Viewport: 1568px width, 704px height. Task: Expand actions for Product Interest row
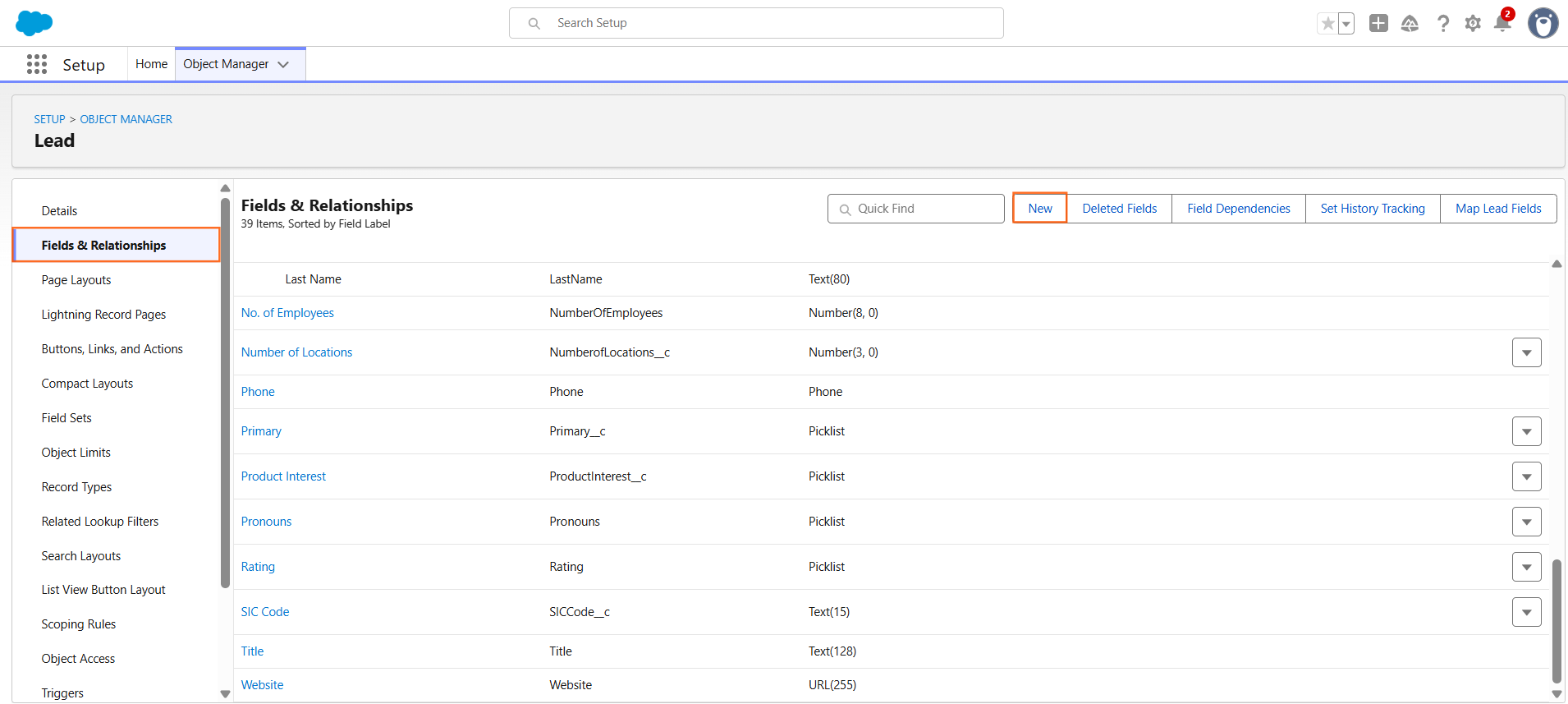(1526, 476)
